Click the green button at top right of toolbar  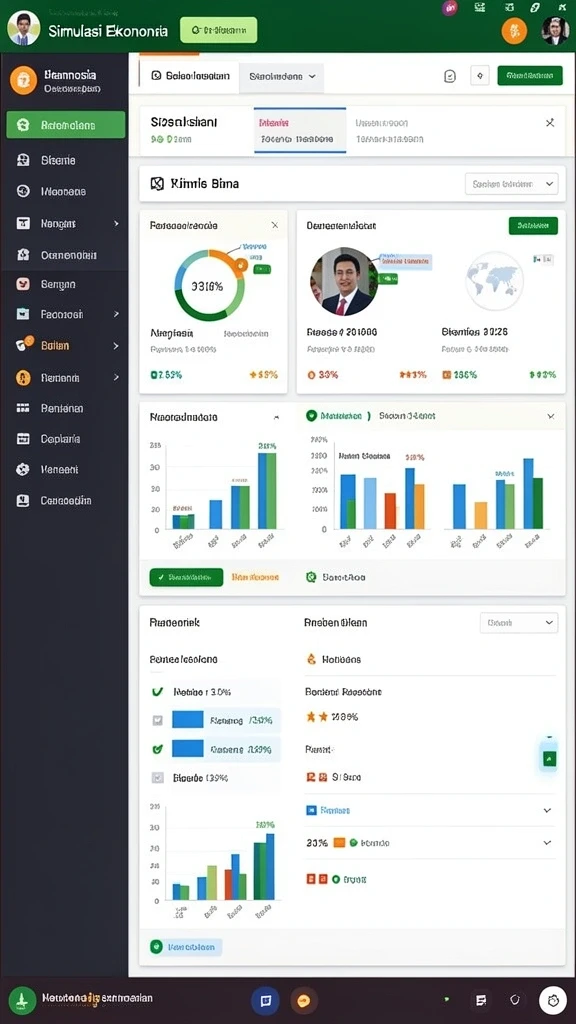[x=530, y=76]
